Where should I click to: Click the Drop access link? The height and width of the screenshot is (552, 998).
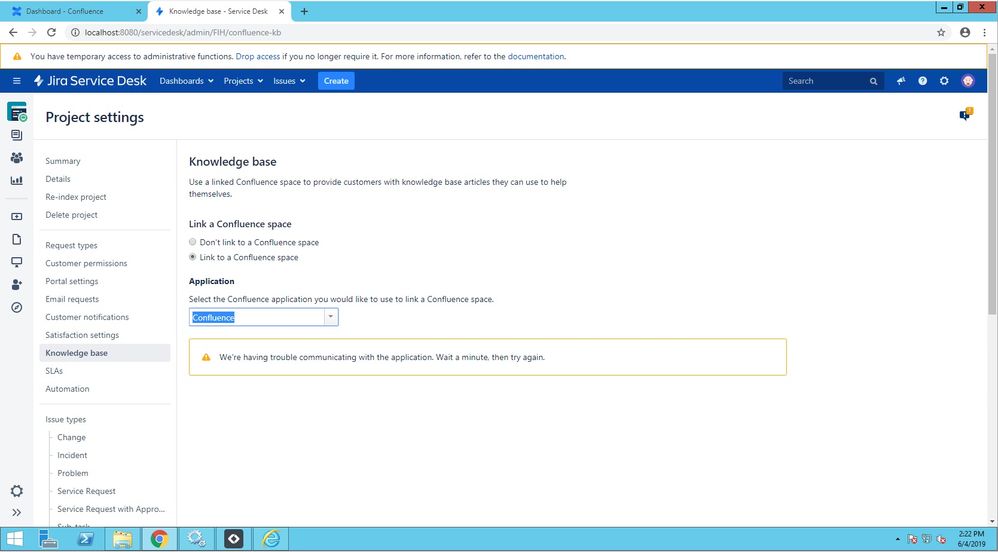pyautogui.click(x=258, y=56)
